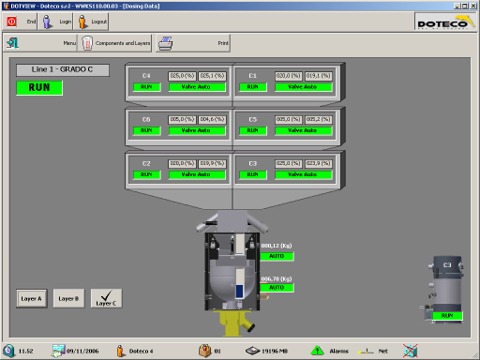Click C5 actual value 005,2 (%)

(318, 120)
